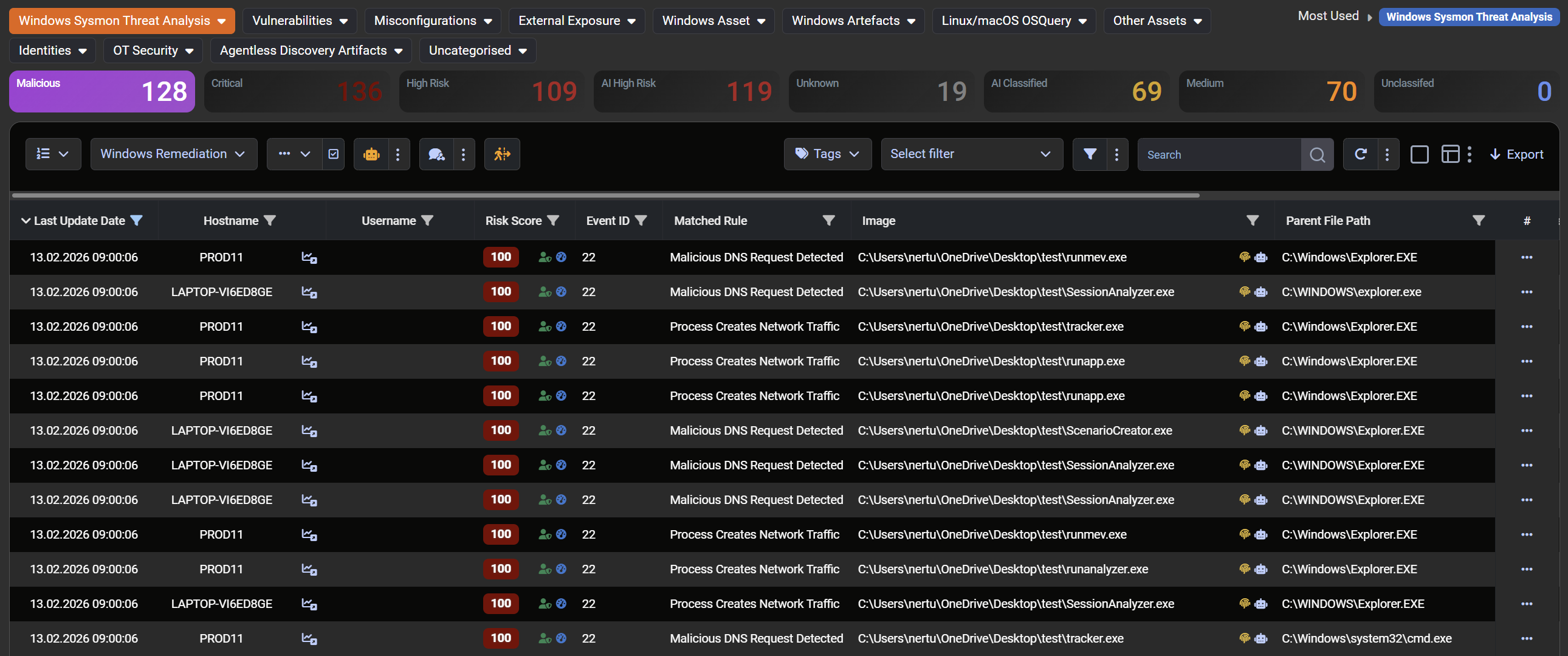This screenshot has width=1568, height=656.
Task: Click the orange robot AI icon in toolbar
Action: click(x=371, y=154)
